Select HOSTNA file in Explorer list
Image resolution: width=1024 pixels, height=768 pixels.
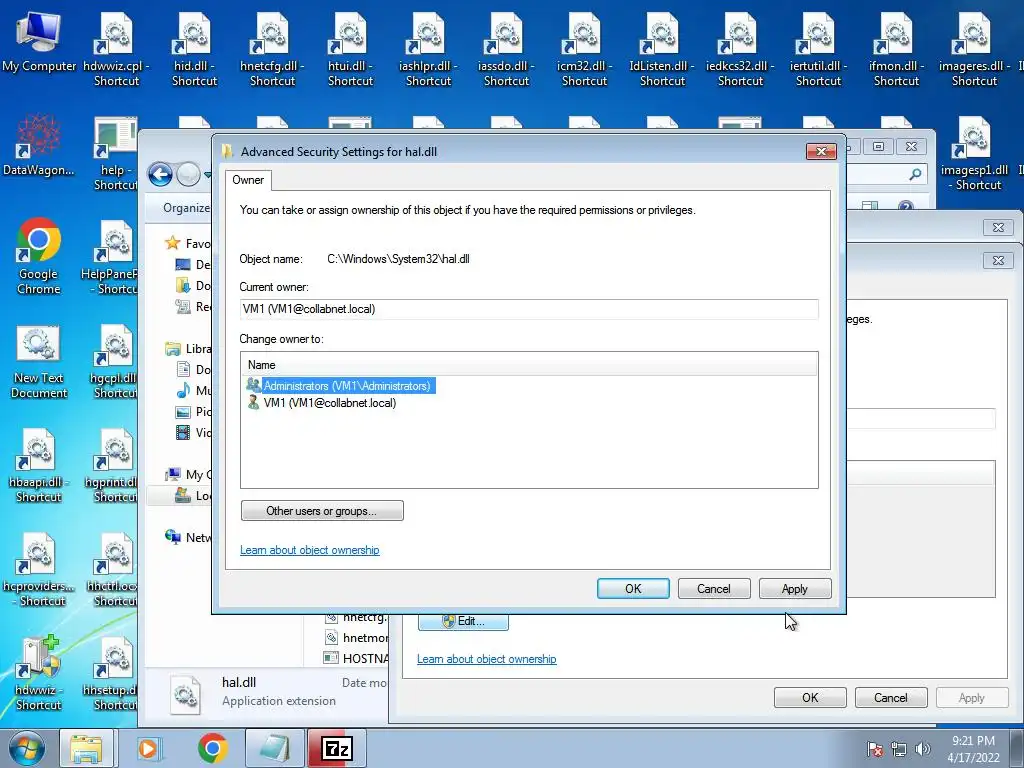[x=357, y=658]
